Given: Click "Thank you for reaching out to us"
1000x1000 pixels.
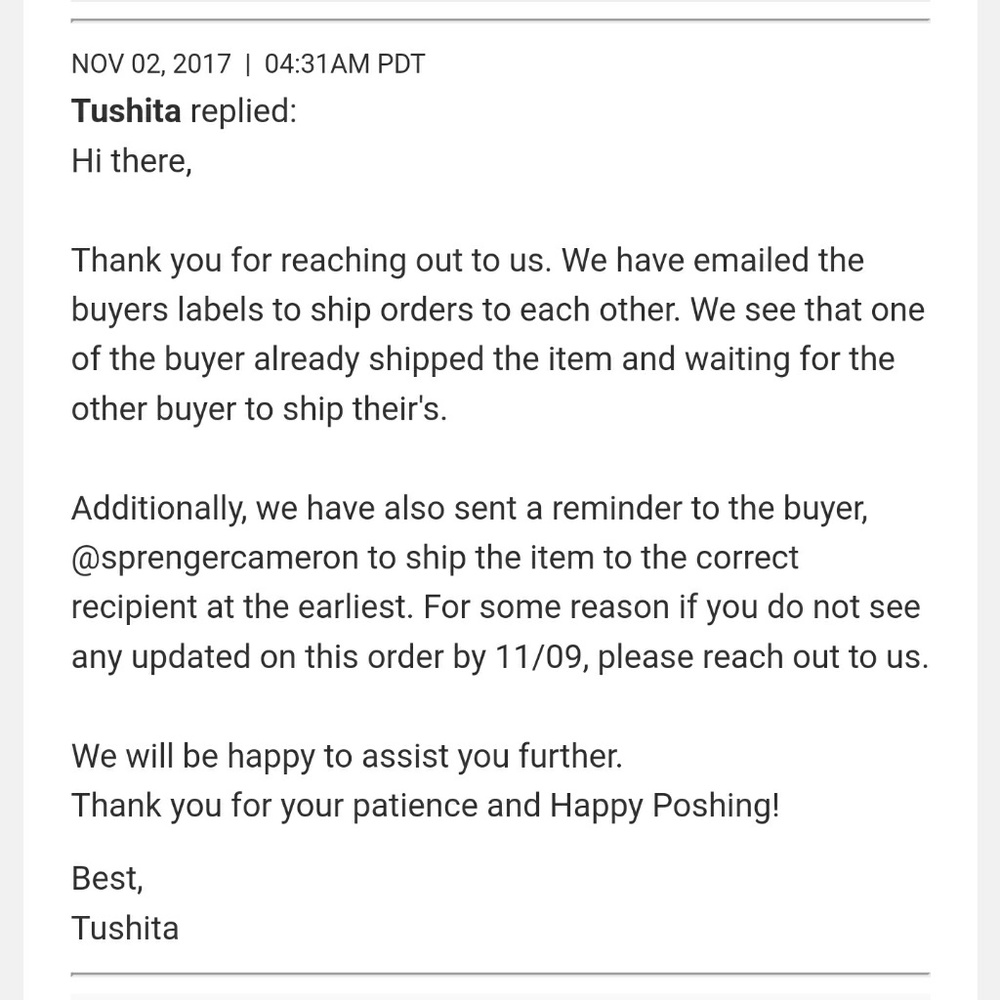Looking at the screenshot, I should (x=310, y=260).
